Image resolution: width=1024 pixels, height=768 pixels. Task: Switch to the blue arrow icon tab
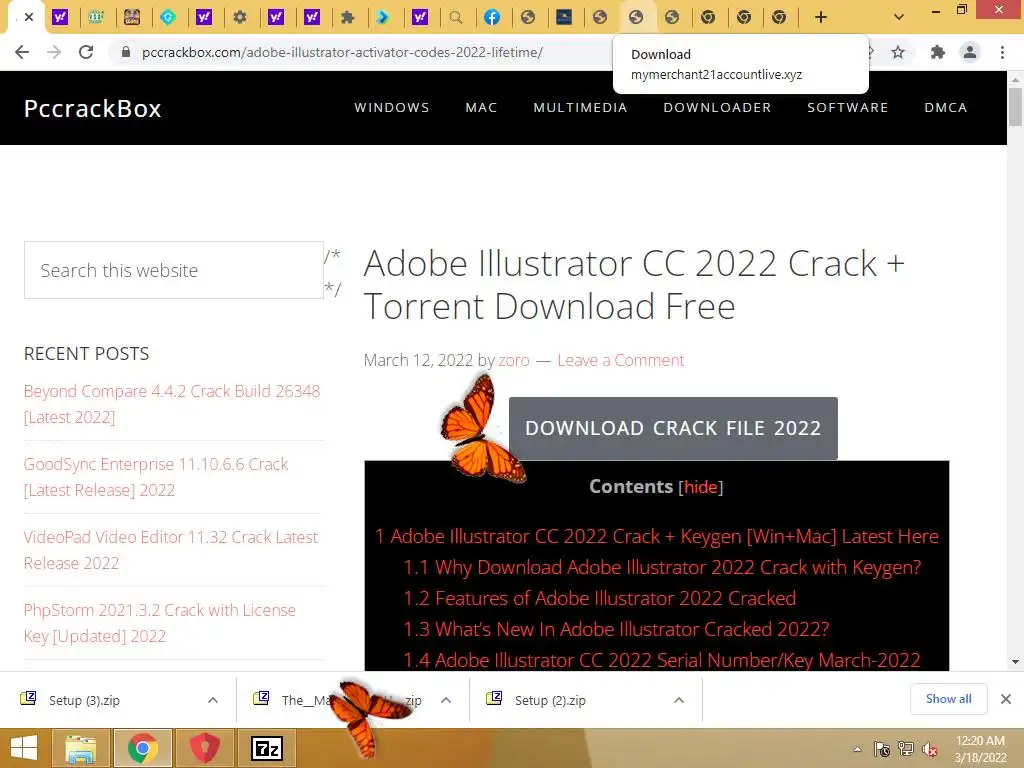point(383,17)
